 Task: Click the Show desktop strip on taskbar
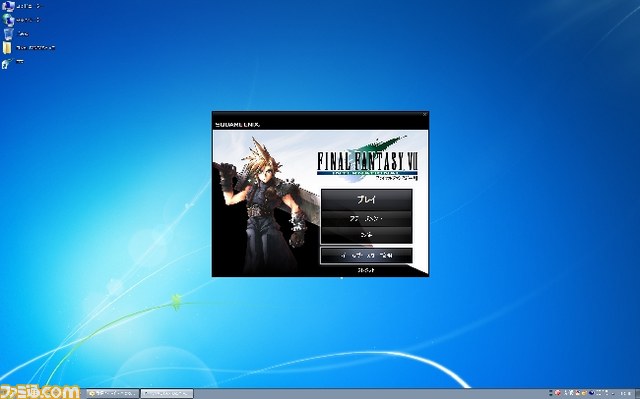(637, 393)
